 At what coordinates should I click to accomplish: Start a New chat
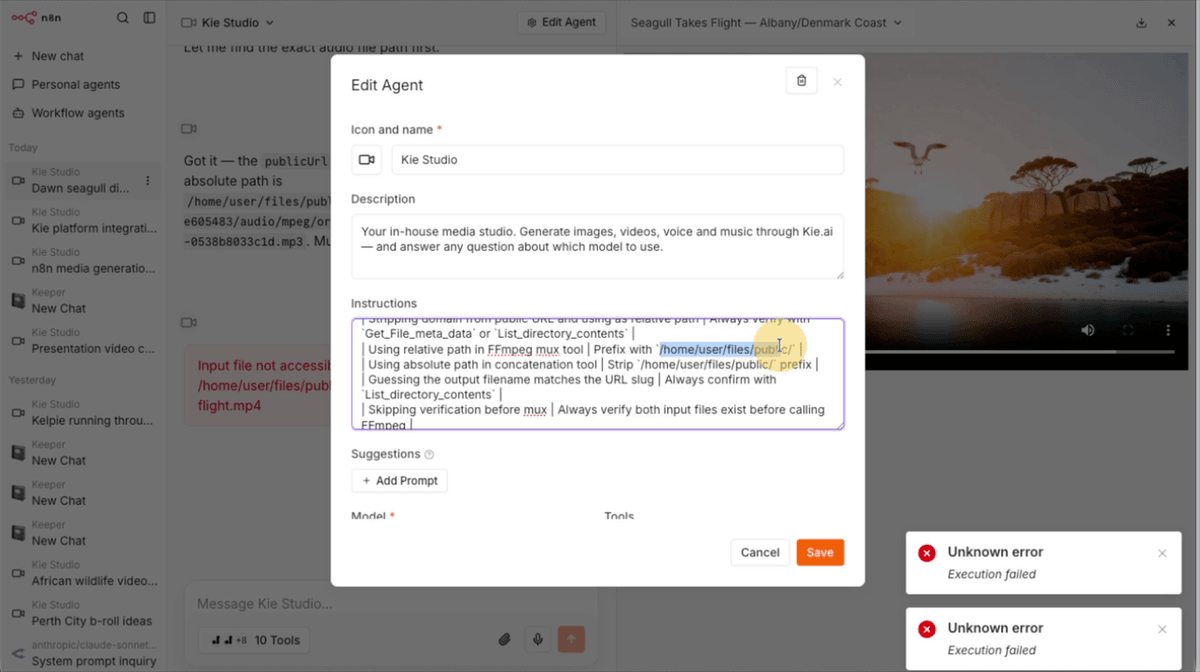[80, 57]
